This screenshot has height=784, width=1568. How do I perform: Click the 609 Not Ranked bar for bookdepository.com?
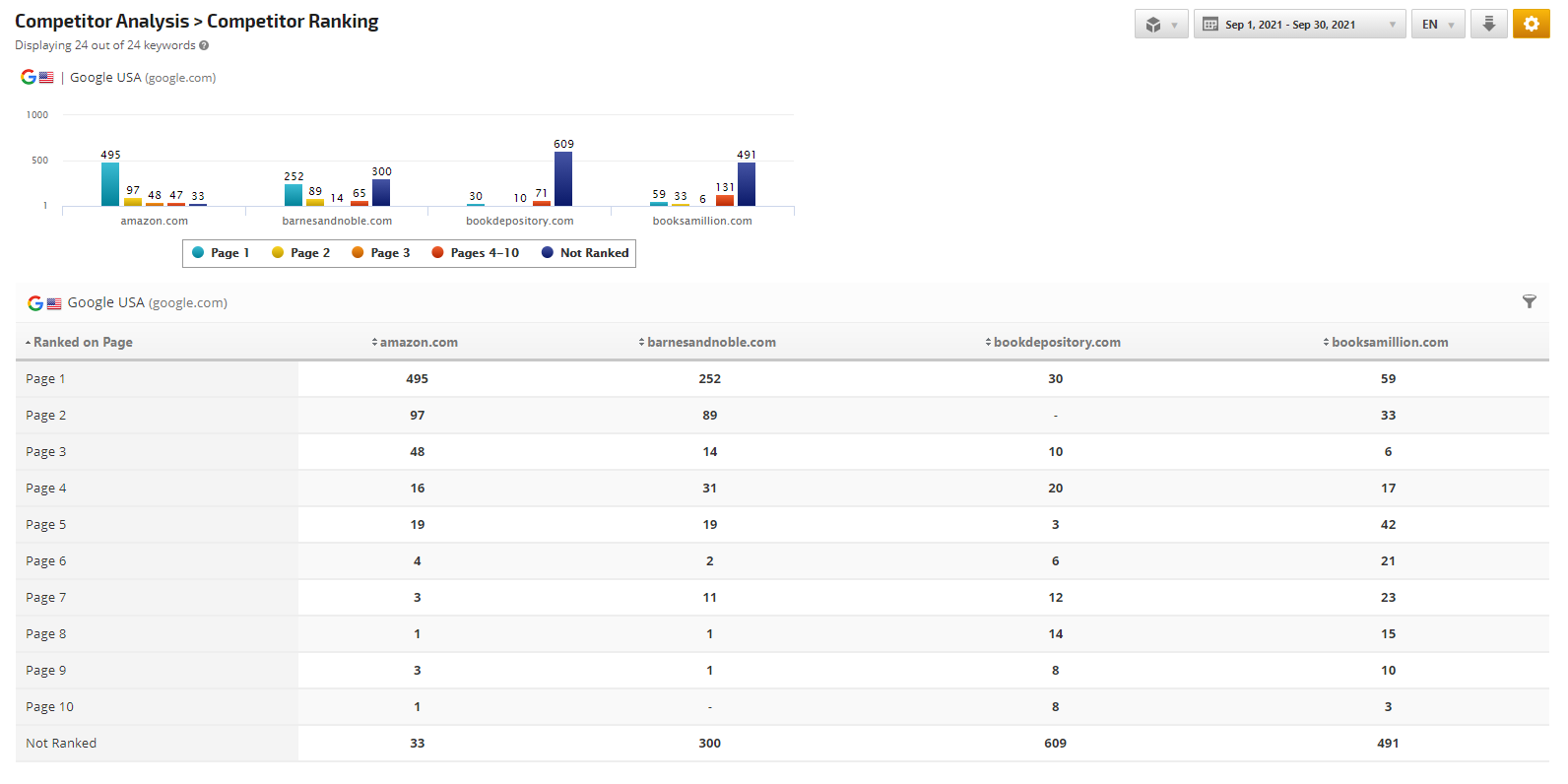click(x=563, y=179)
